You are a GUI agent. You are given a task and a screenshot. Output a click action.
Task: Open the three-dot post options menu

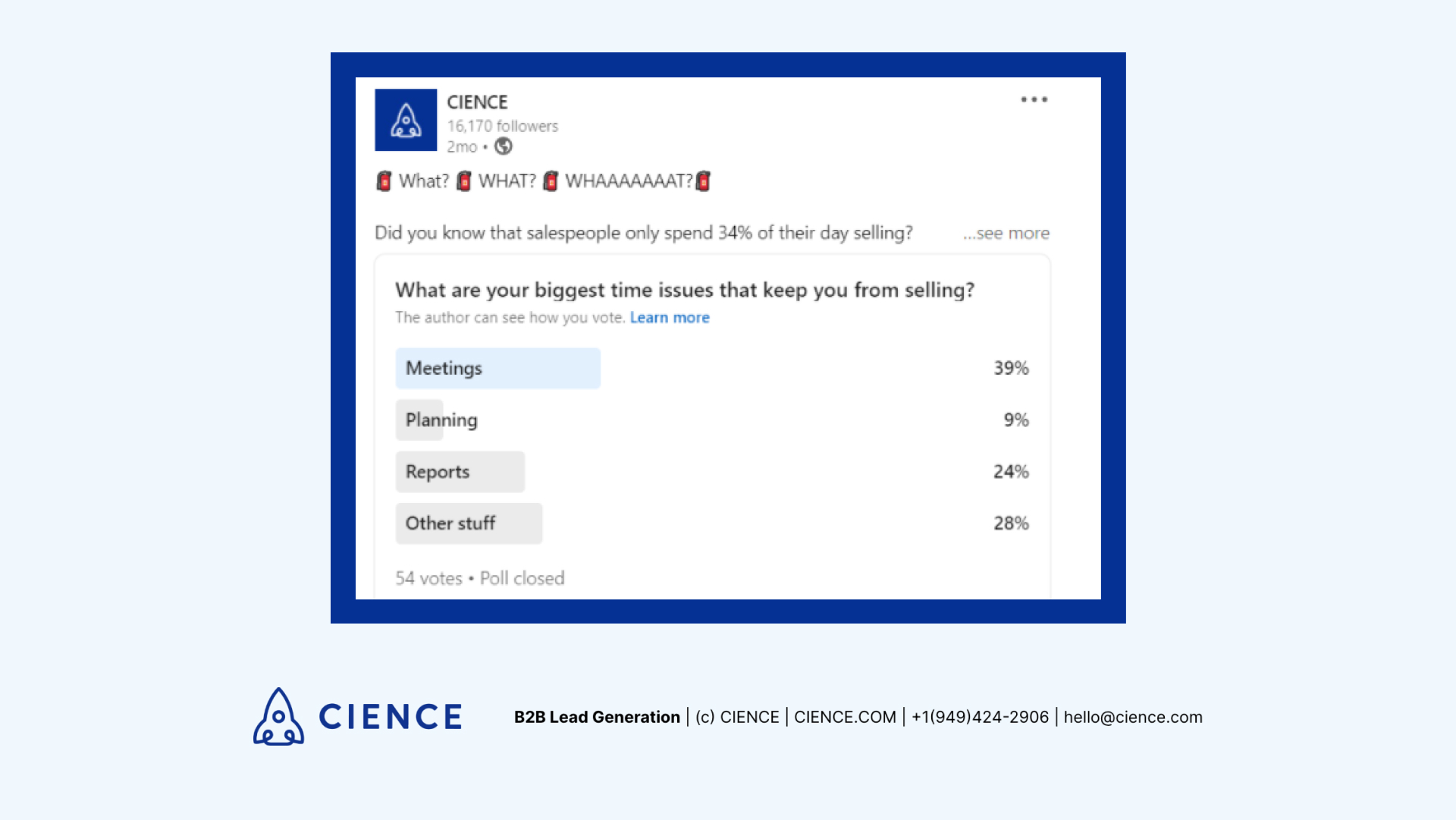click(1034, 99)
